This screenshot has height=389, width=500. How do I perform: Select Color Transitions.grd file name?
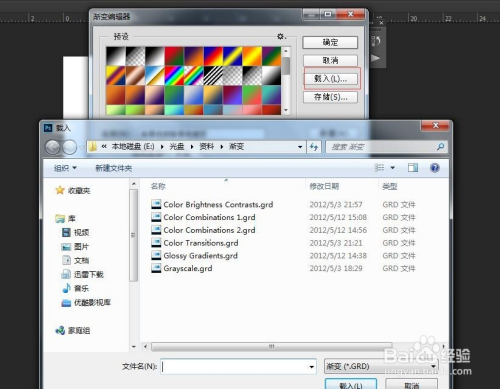[x=201, y=243]
